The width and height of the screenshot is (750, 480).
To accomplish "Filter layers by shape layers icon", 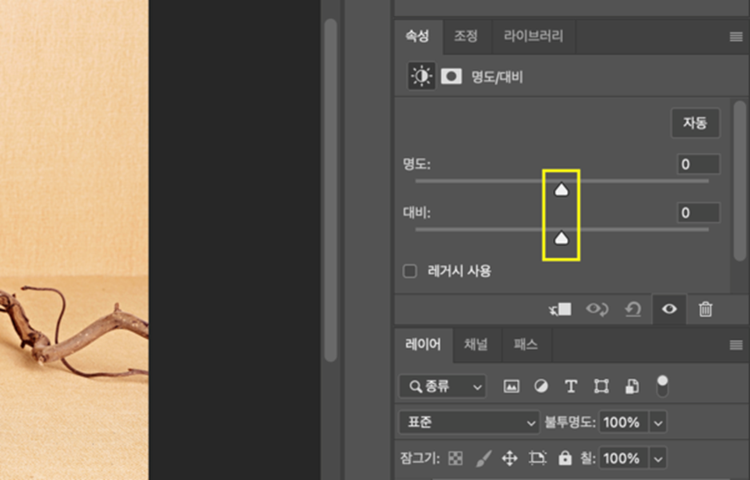I will (x=601, y=386).
